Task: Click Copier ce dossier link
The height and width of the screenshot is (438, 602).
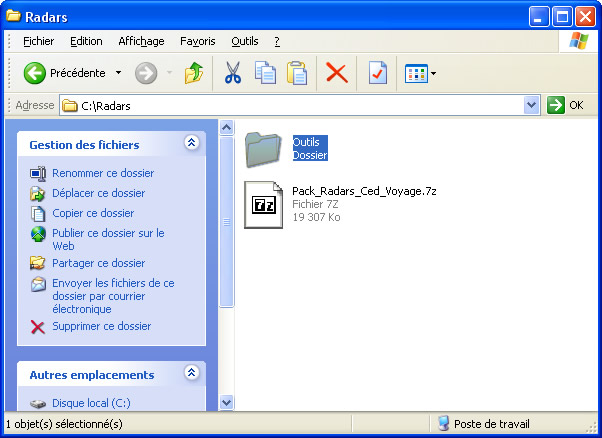Action: 93,213
